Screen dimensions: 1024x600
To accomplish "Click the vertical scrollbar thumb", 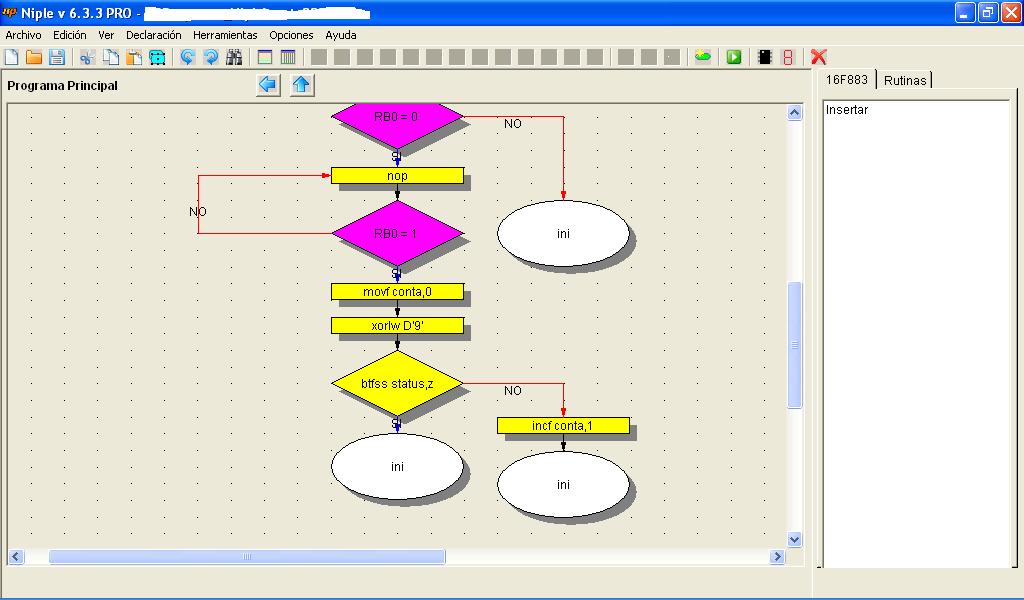I will (x=794, y=345).
